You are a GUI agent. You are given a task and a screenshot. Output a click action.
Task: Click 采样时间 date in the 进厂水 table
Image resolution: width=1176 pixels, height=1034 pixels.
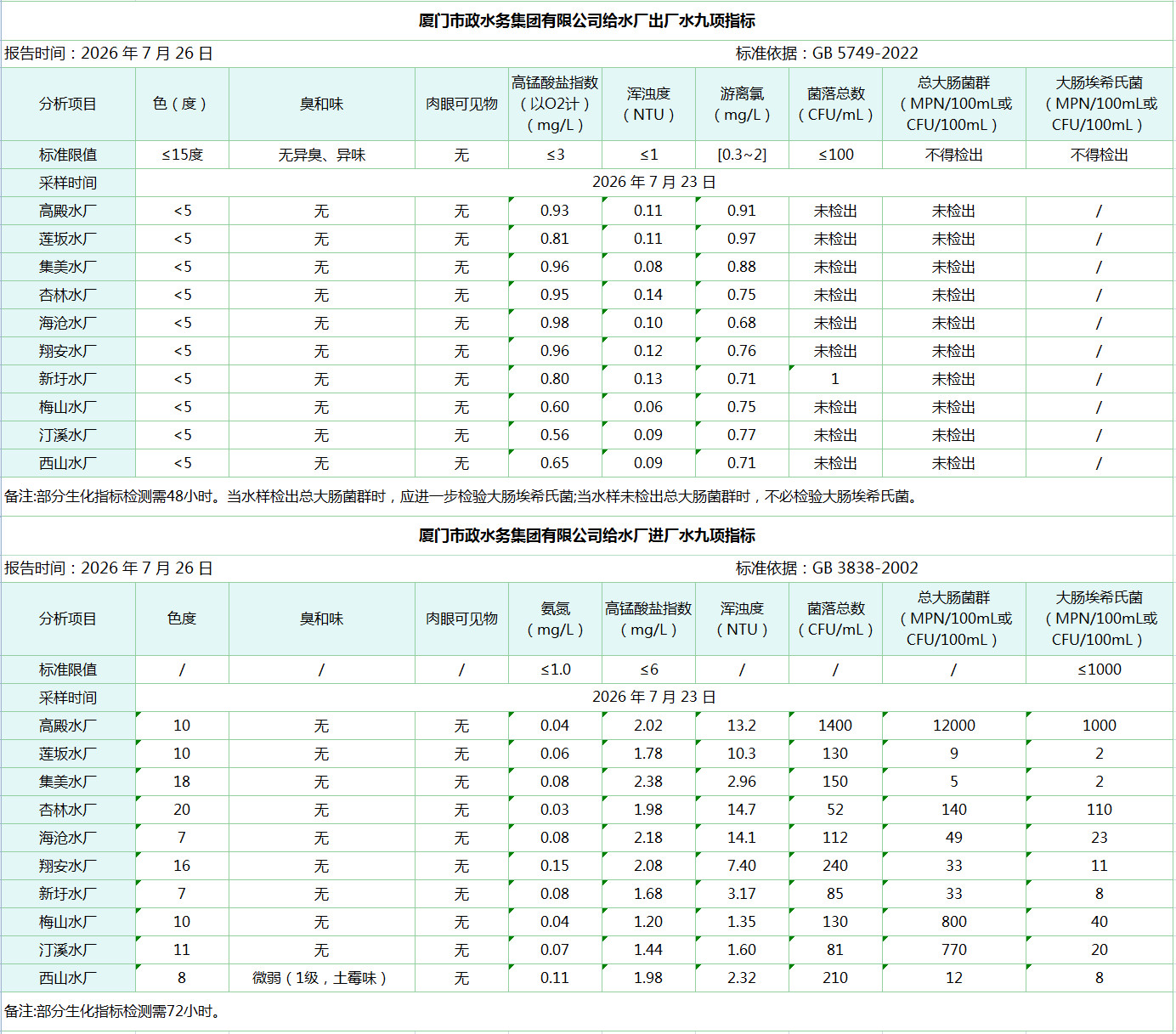(653, 698)
